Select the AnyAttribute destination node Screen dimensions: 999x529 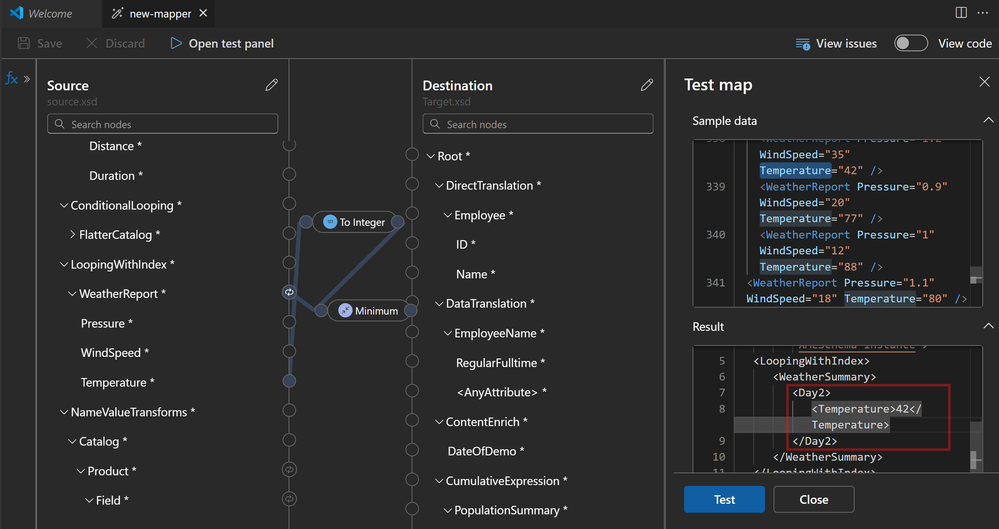click(502, 392)
